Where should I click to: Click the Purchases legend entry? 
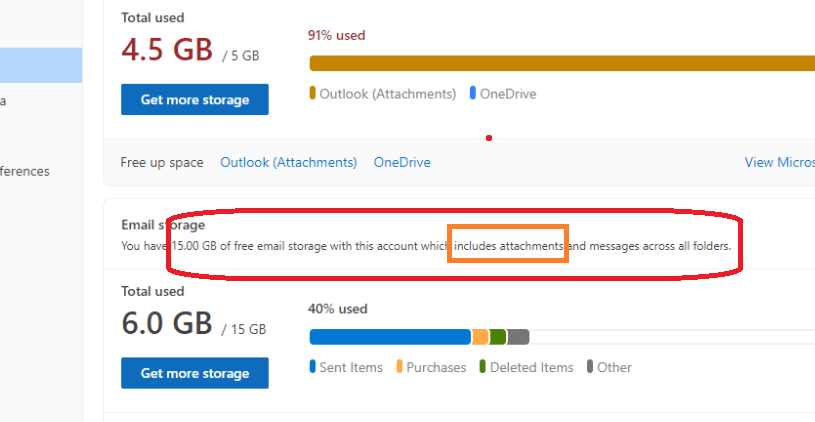pyautogui.click(x=431, y=367)
